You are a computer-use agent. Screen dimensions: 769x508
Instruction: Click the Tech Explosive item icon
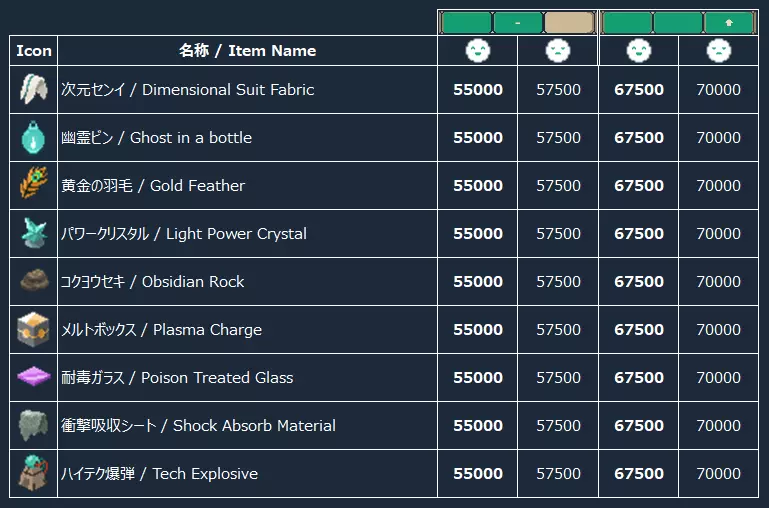(34, 474)
